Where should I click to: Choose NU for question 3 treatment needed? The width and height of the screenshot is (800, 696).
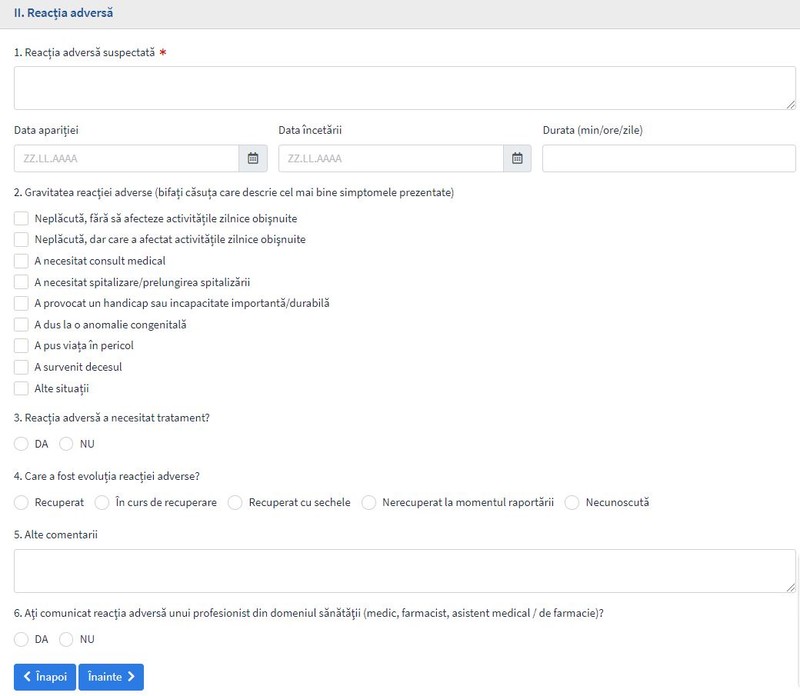[66, 444]
